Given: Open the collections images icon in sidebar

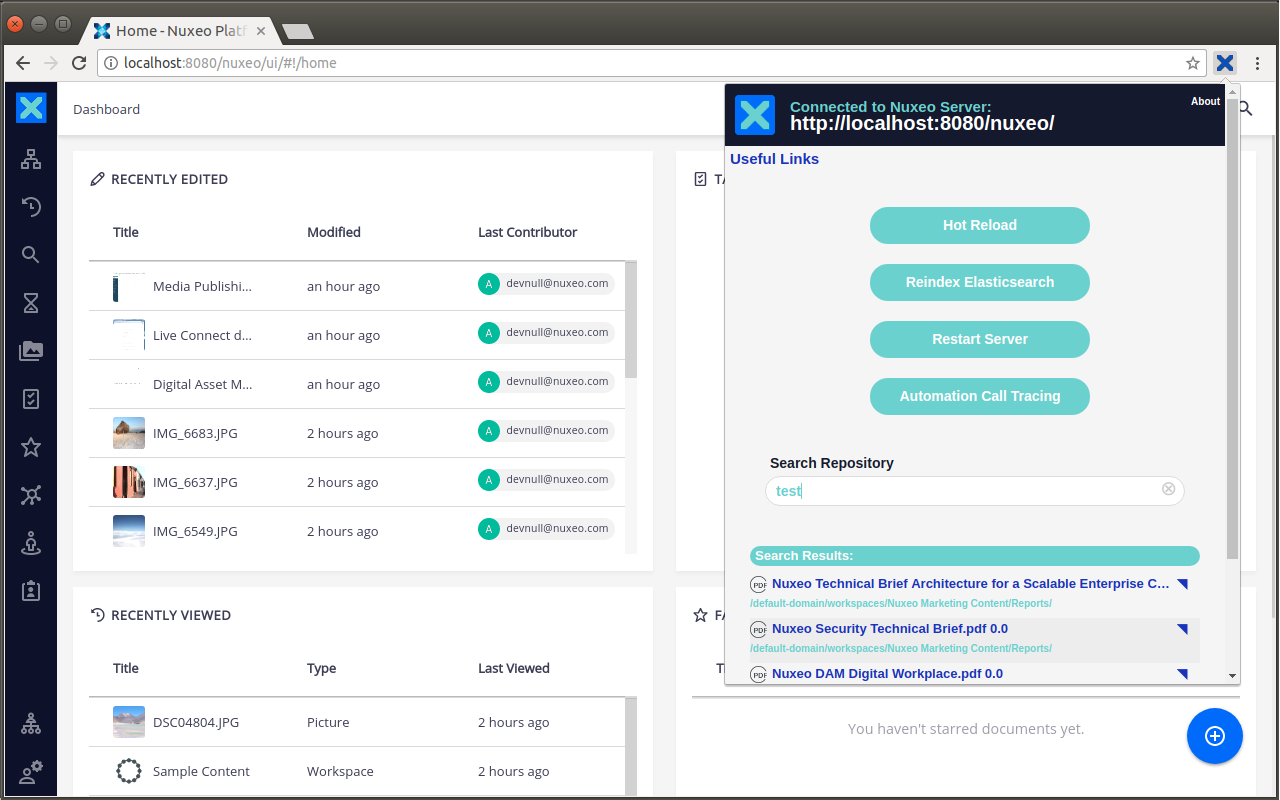Looking at the screenshot, I should pos(31,351).
